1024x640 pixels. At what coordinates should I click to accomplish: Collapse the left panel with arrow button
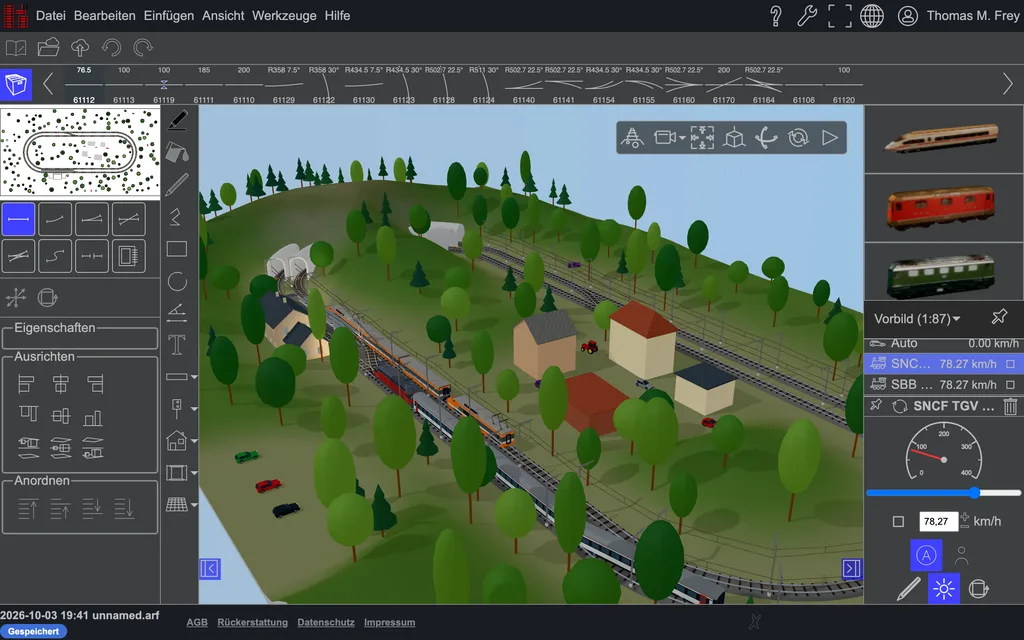(210, 569)
